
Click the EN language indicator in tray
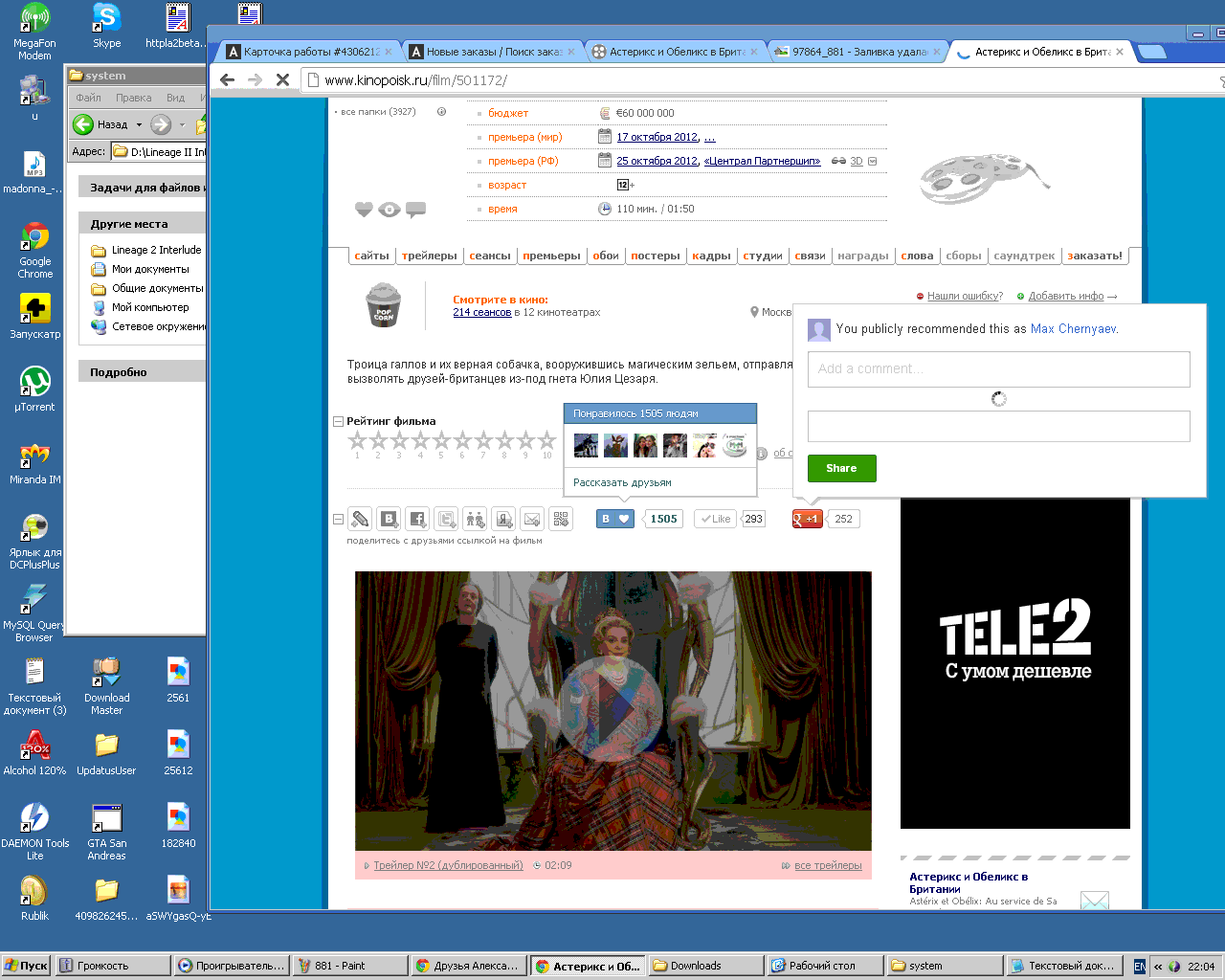tap(1139, 967)
